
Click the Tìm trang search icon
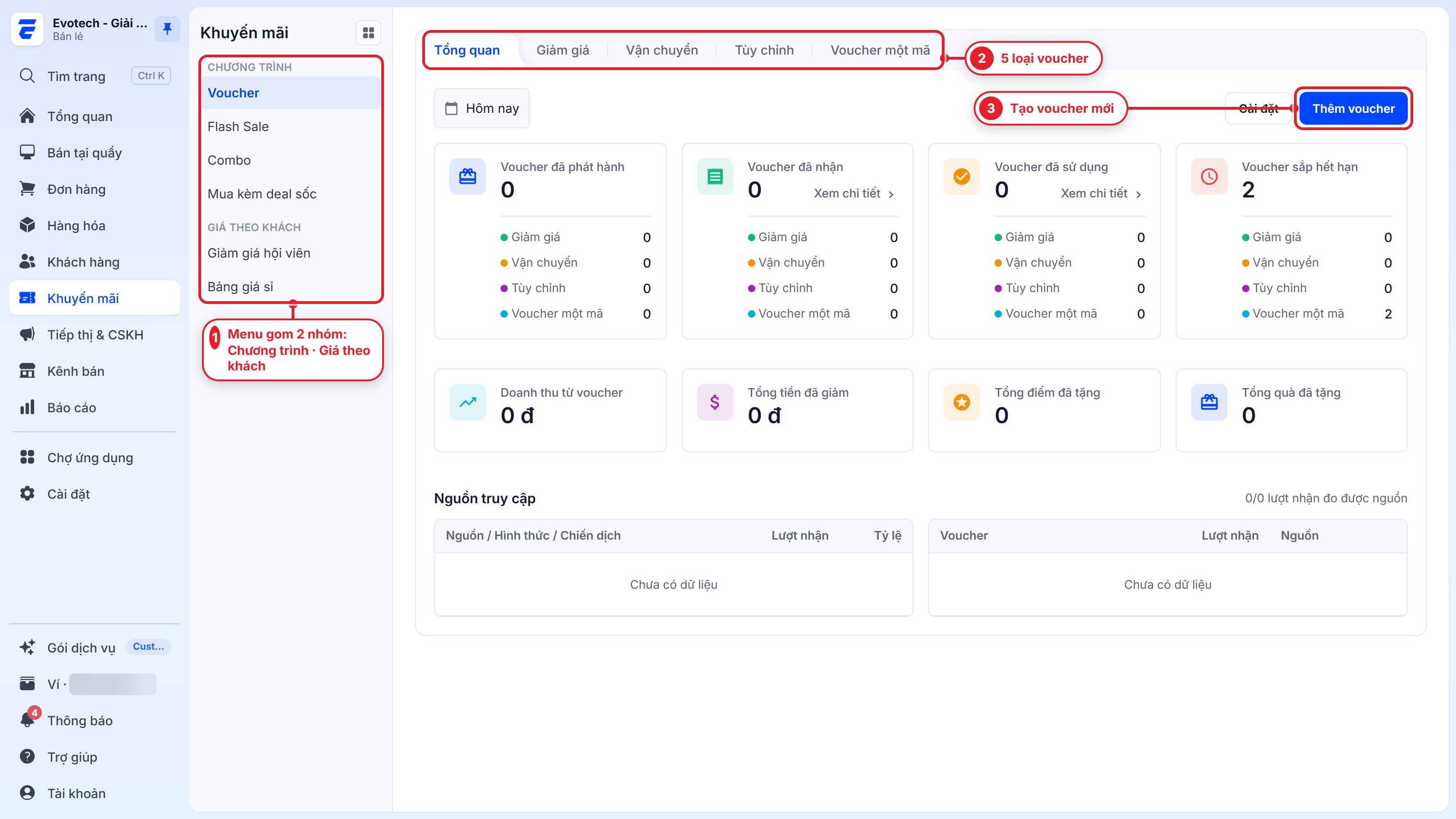pos(27,76)
